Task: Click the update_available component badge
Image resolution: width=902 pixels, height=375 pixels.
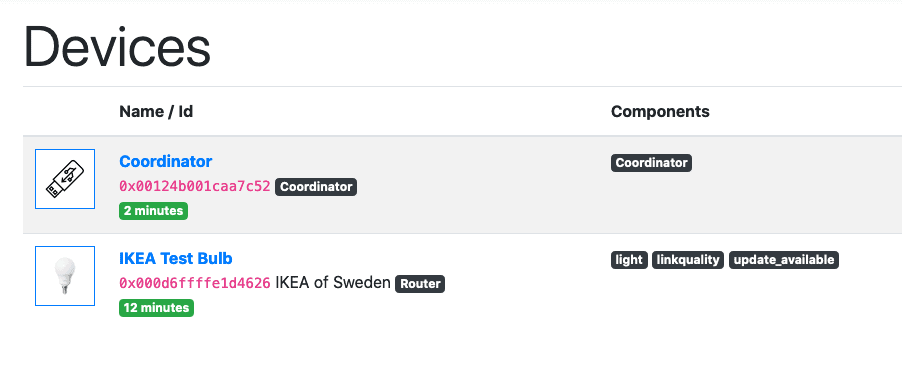Action: (784, 260)
